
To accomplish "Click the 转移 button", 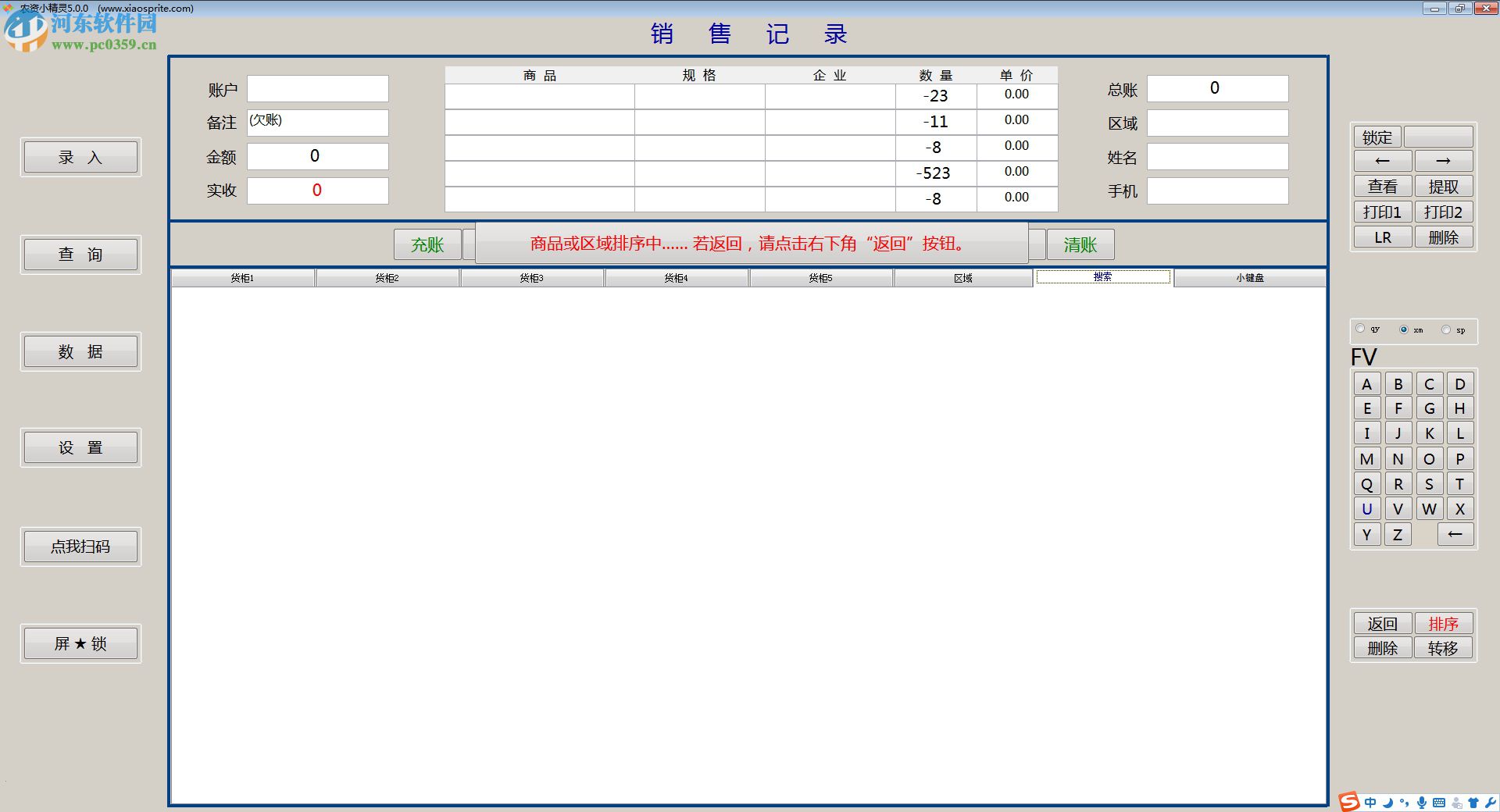I will pos(1443,648).
